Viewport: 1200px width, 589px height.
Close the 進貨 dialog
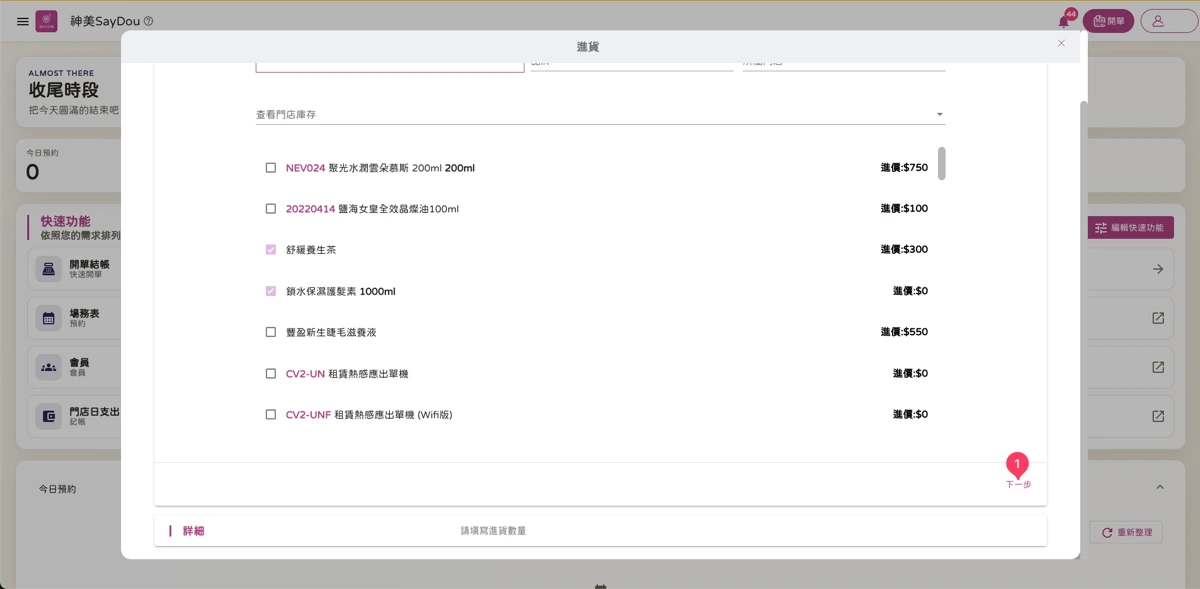[1061, 44]
